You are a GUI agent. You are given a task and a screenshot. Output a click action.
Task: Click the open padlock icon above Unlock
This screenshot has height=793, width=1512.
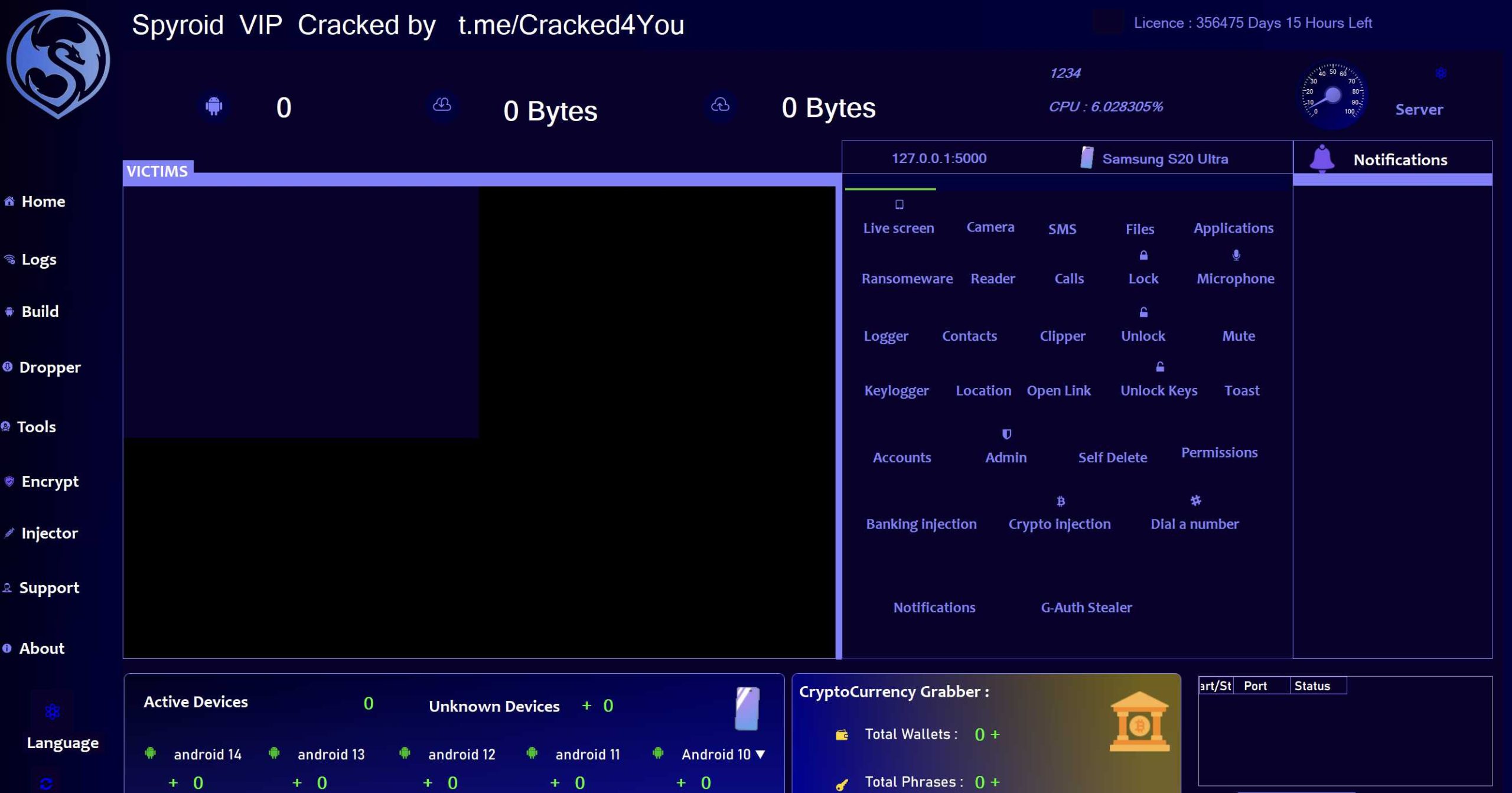pyautogui.click(x=1143, y=312)
